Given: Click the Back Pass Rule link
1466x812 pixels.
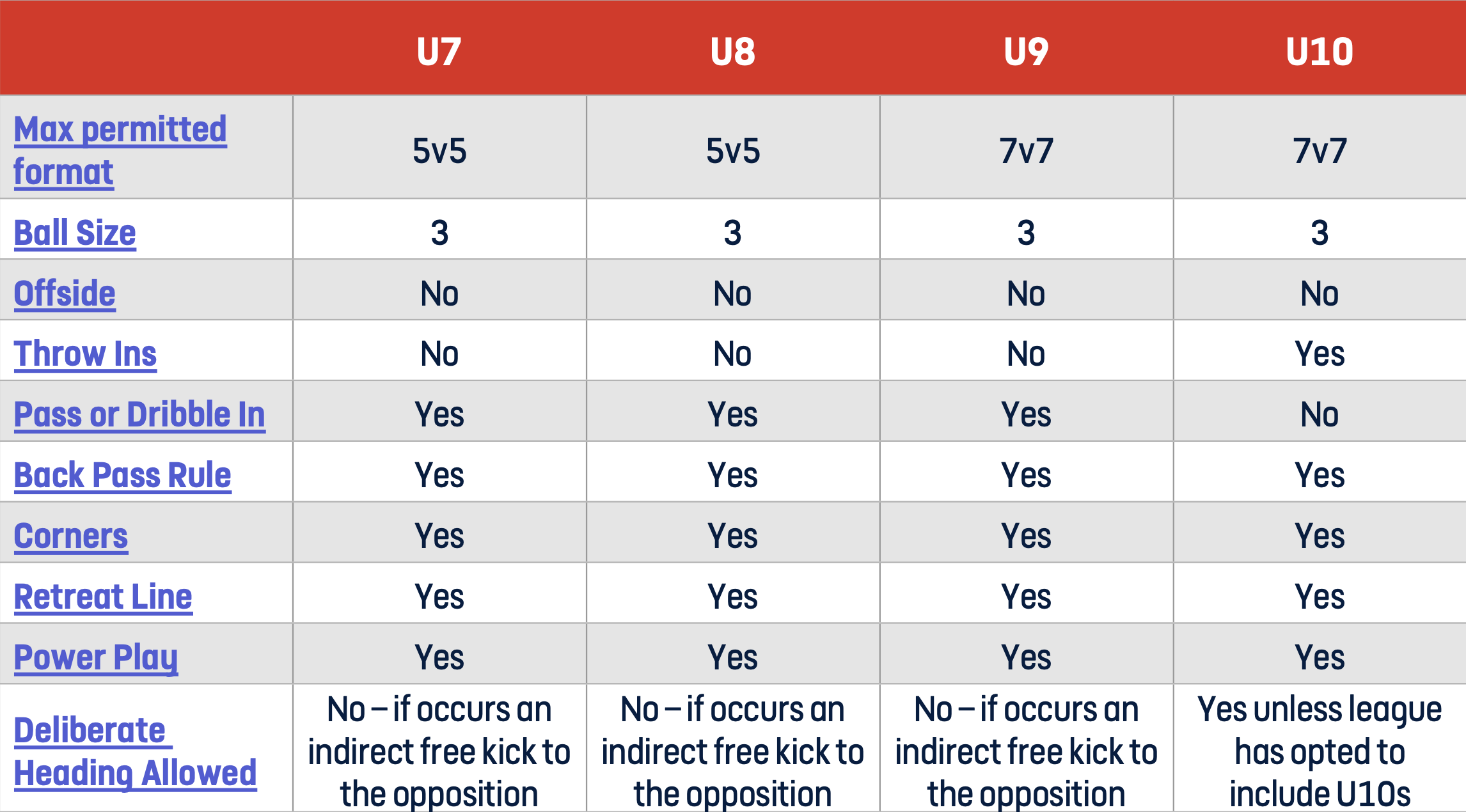Looking at the screenshot, I should pyautogui.click(x=122, y=475).
